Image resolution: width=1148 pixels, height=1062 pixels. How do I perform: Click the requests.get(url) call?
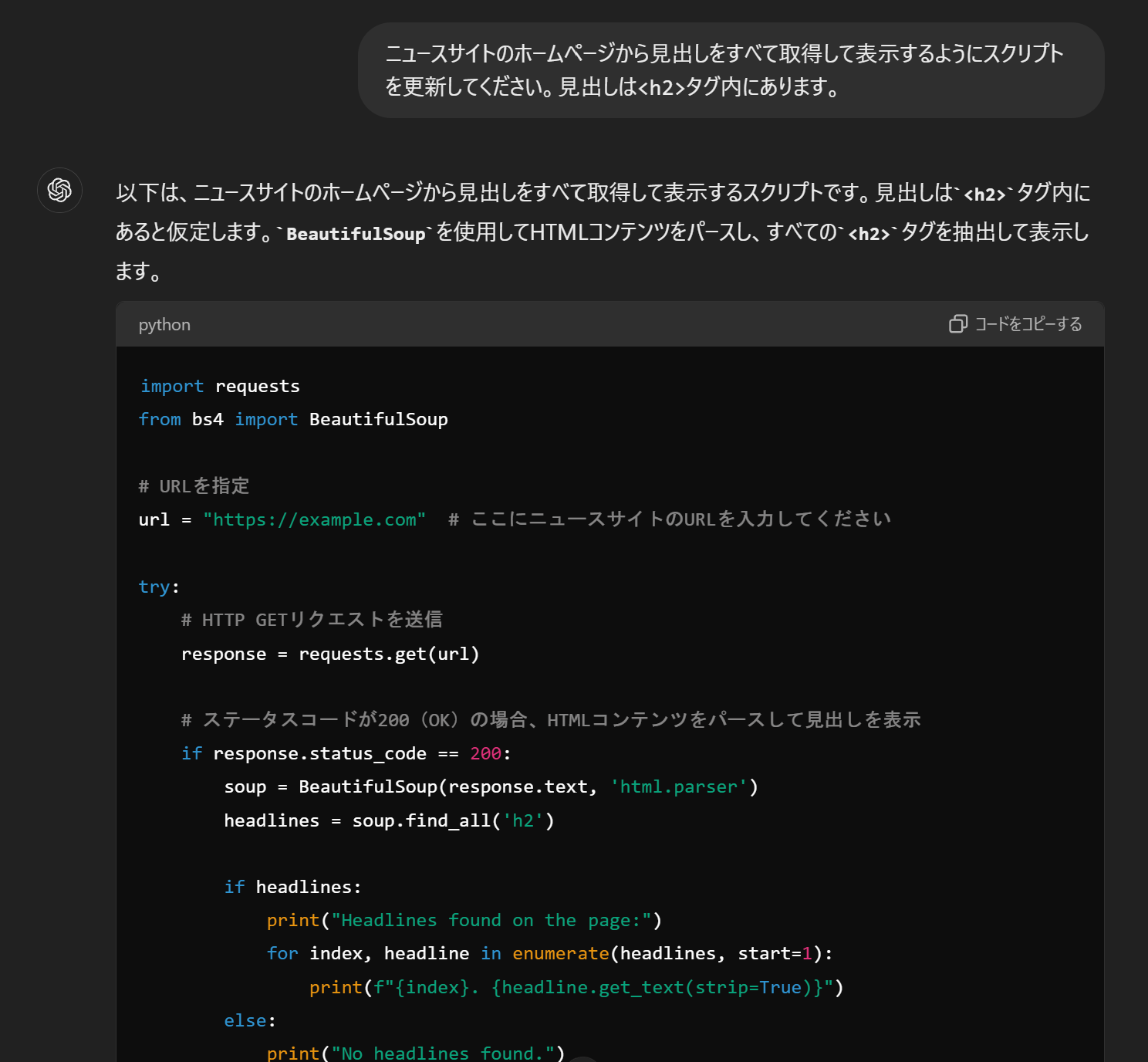389,654
